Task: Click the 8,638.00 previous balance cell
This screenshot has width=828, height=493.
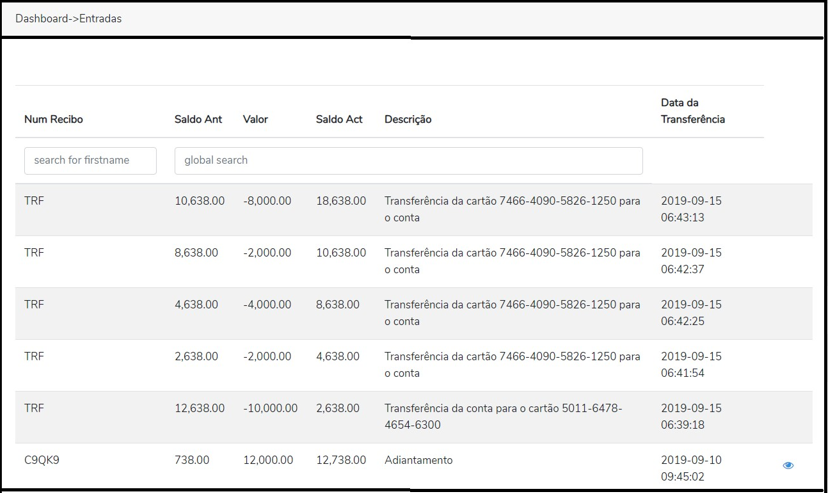Action: 196,253
